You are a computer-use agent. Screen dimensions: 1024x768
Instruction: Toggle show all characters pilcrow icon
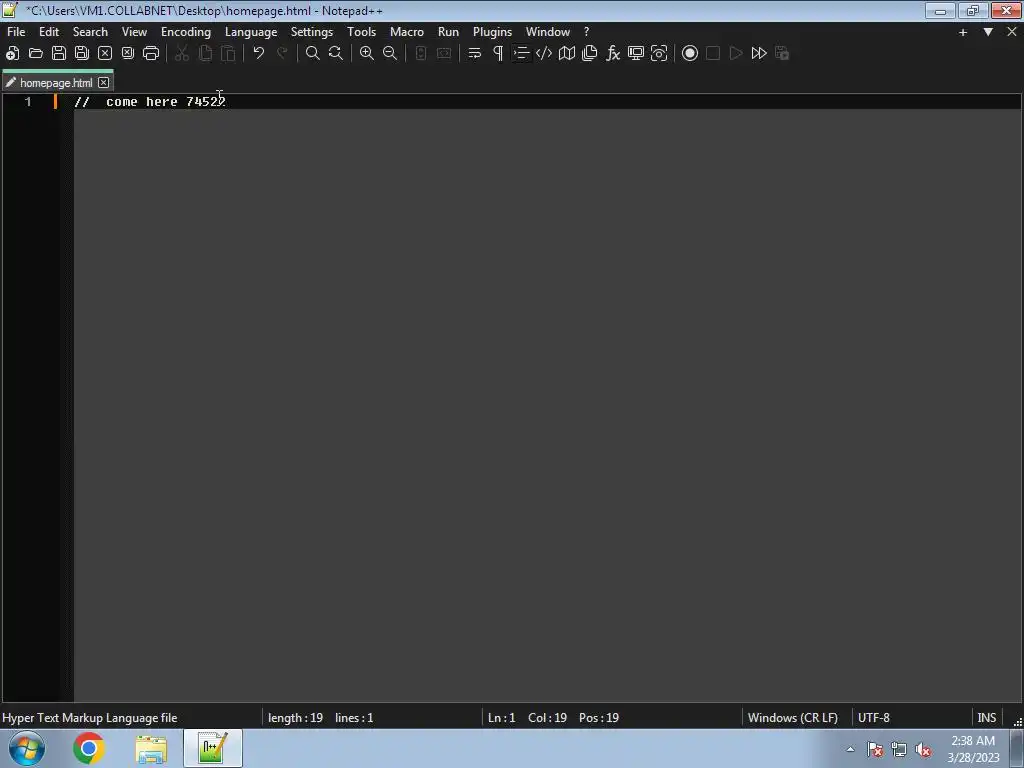point(498,54)
